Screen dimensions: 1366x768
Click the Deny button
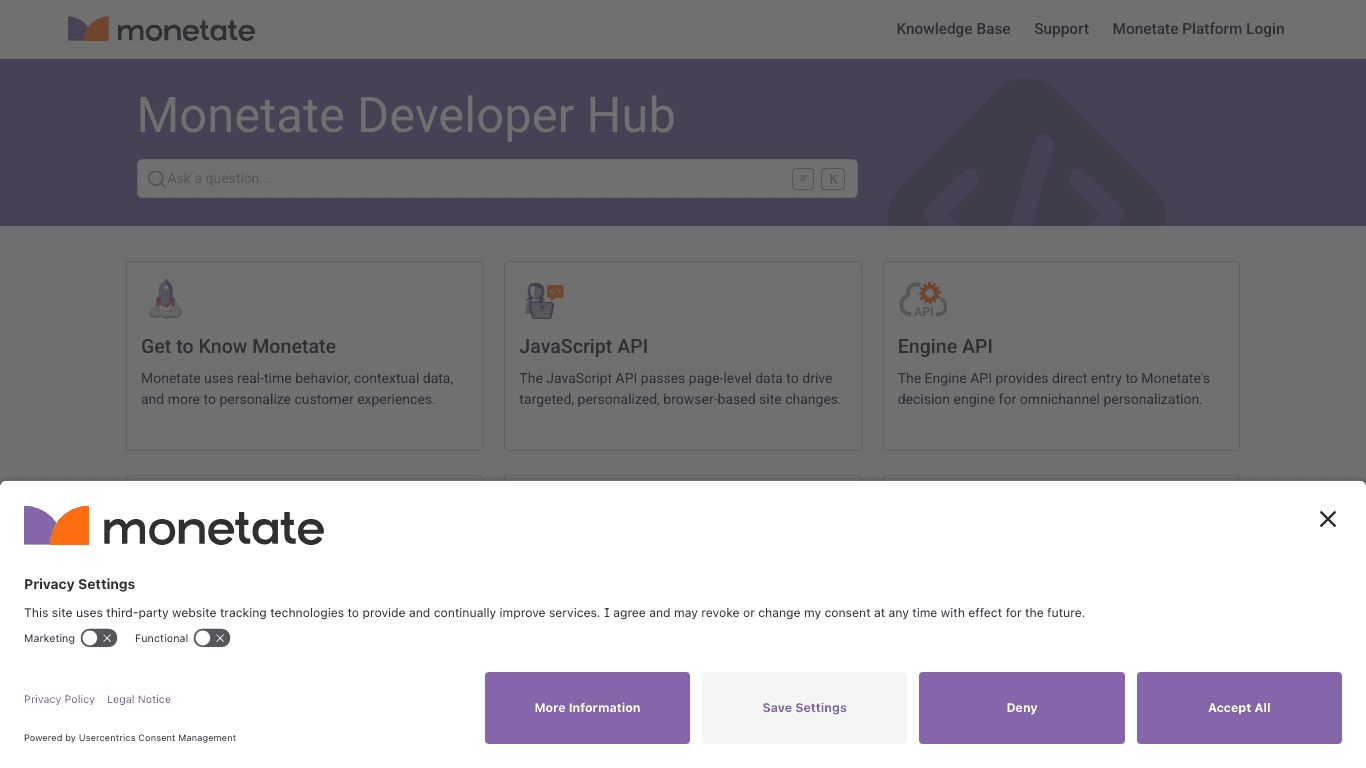(x=1021, y=707)
